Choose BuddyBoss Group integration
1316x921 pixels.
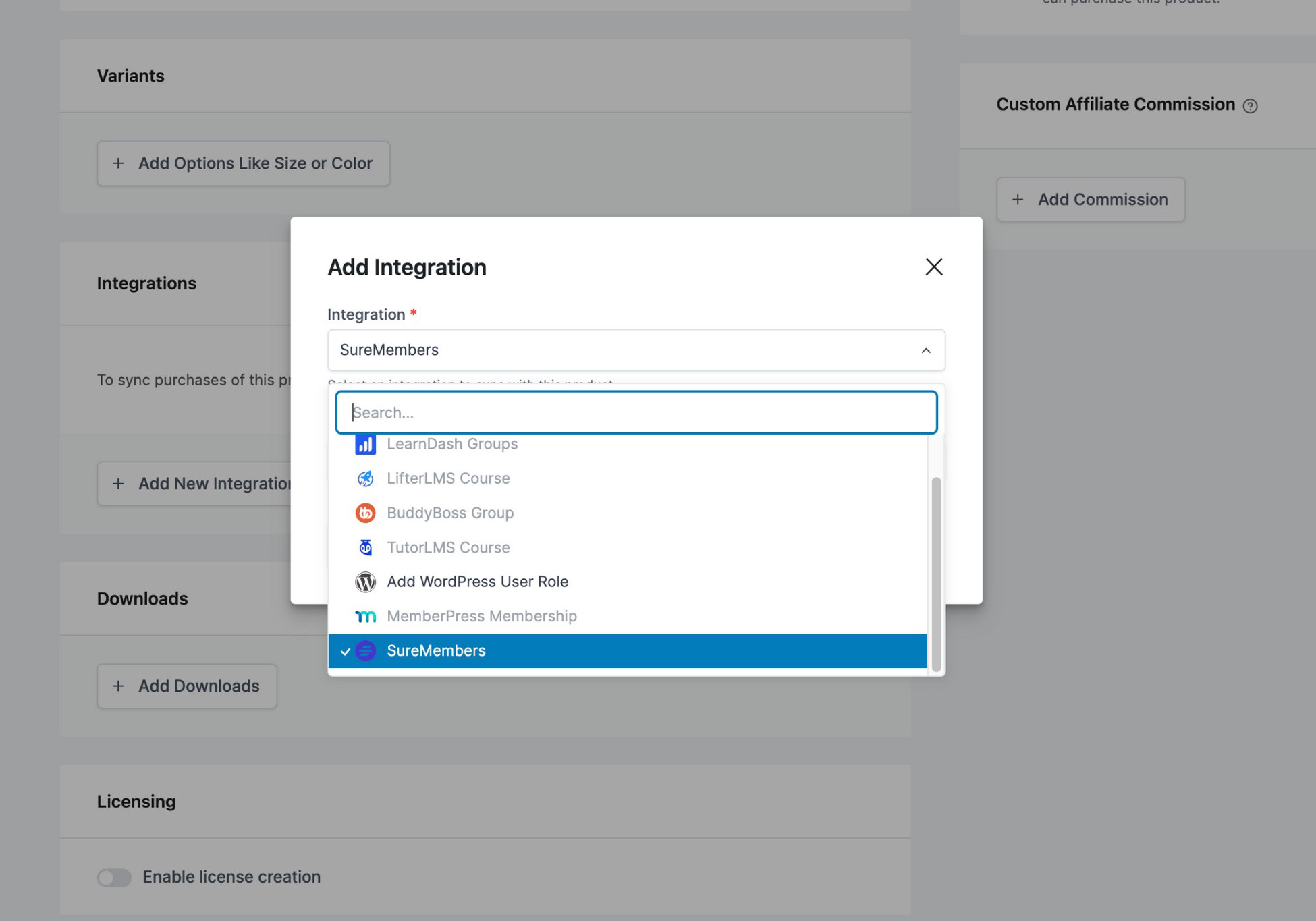pos(628,513)
